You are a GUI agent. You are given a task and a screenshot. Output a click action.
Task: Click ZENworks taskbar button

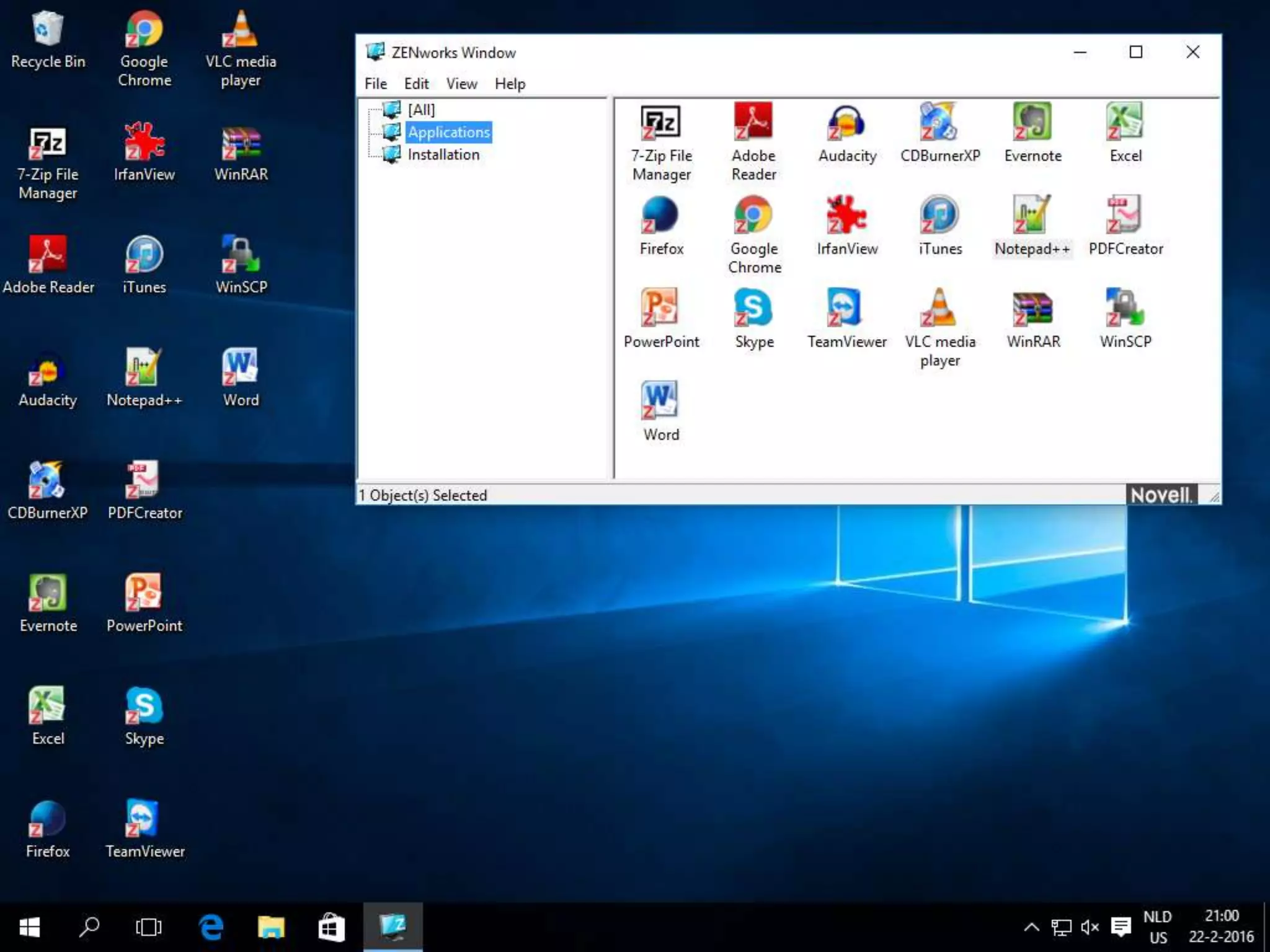tap(393, 927)
